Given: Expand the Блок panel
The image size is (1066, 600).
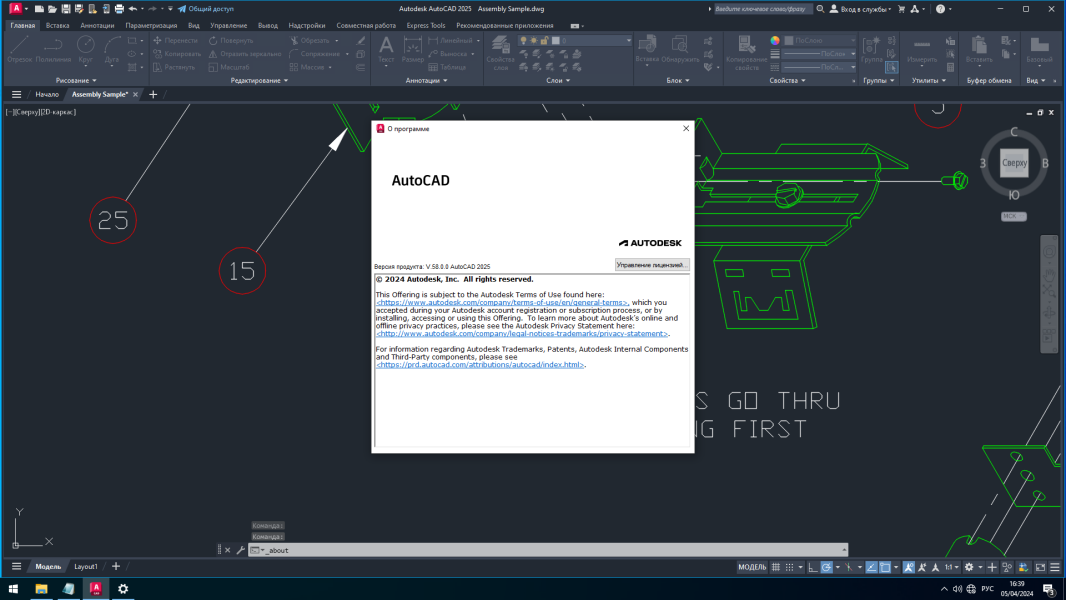Looking at the screenshot, I should click(x=678, y=81).
